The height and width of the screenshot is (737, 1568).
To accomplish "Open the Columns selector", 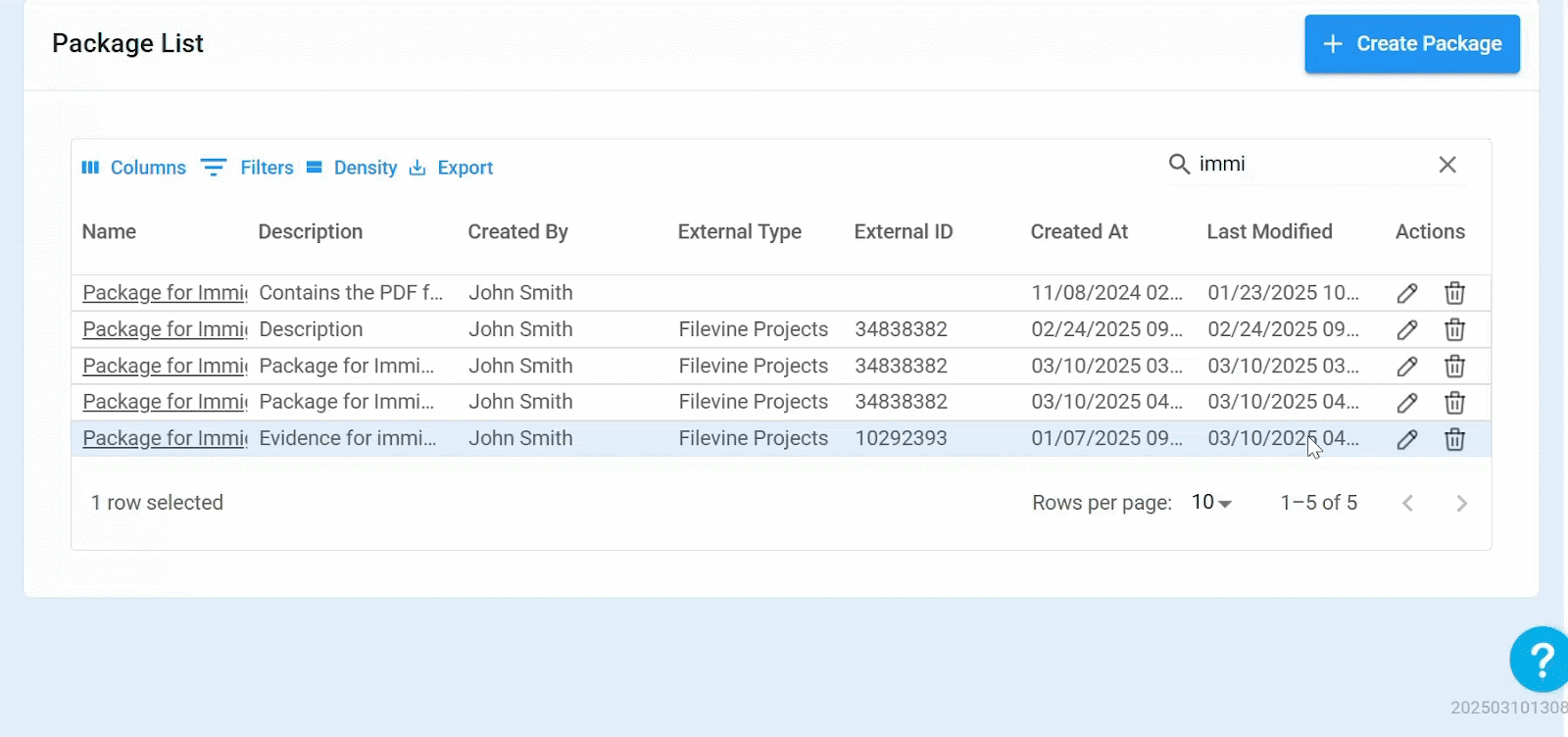I will click(133, 168).
